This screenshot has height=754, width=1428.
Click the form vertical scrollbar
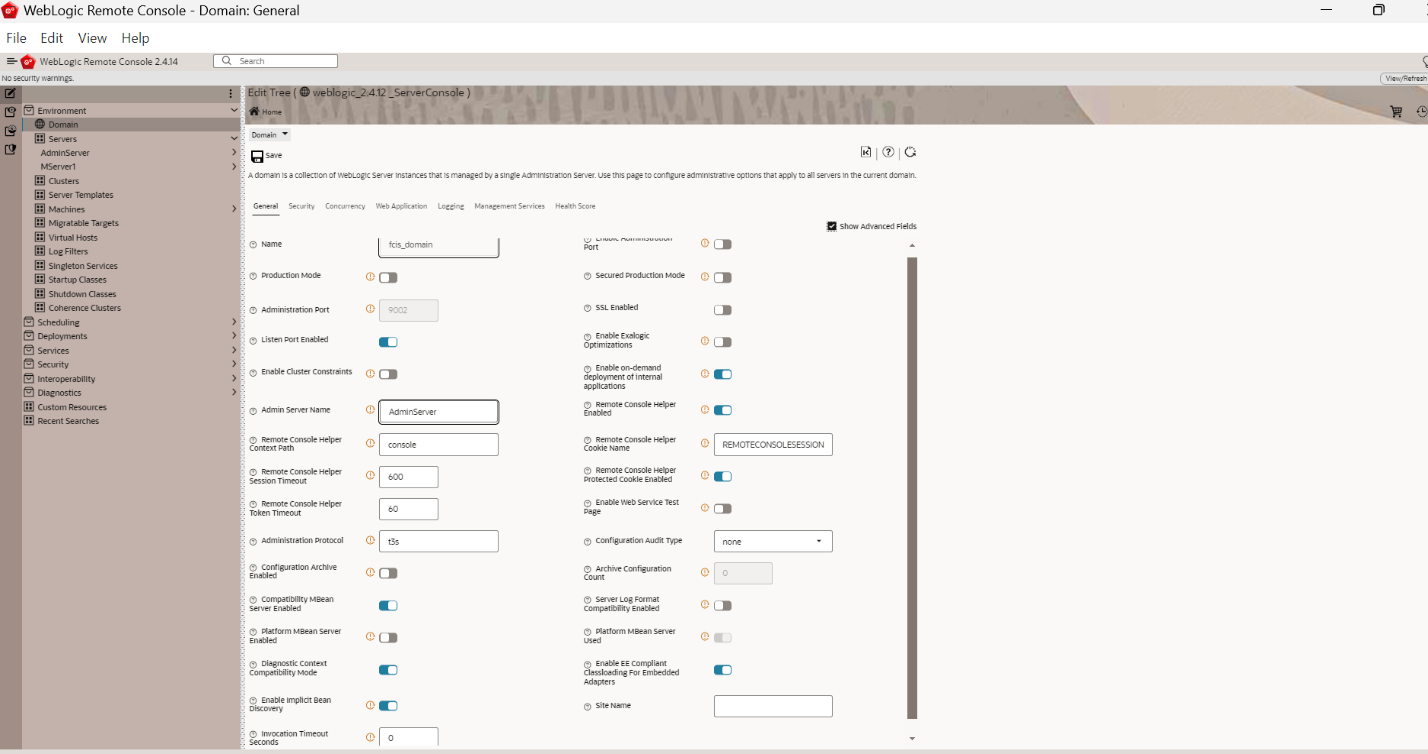coord(912,488)
